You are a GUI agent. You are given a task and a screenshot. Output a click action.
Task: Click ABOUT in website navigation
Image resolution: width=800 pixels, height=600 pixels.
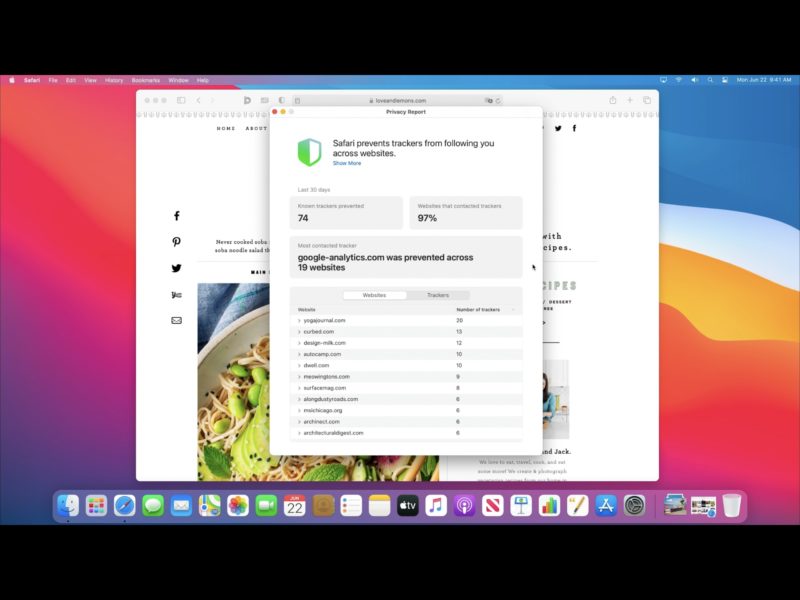[256, 129]
